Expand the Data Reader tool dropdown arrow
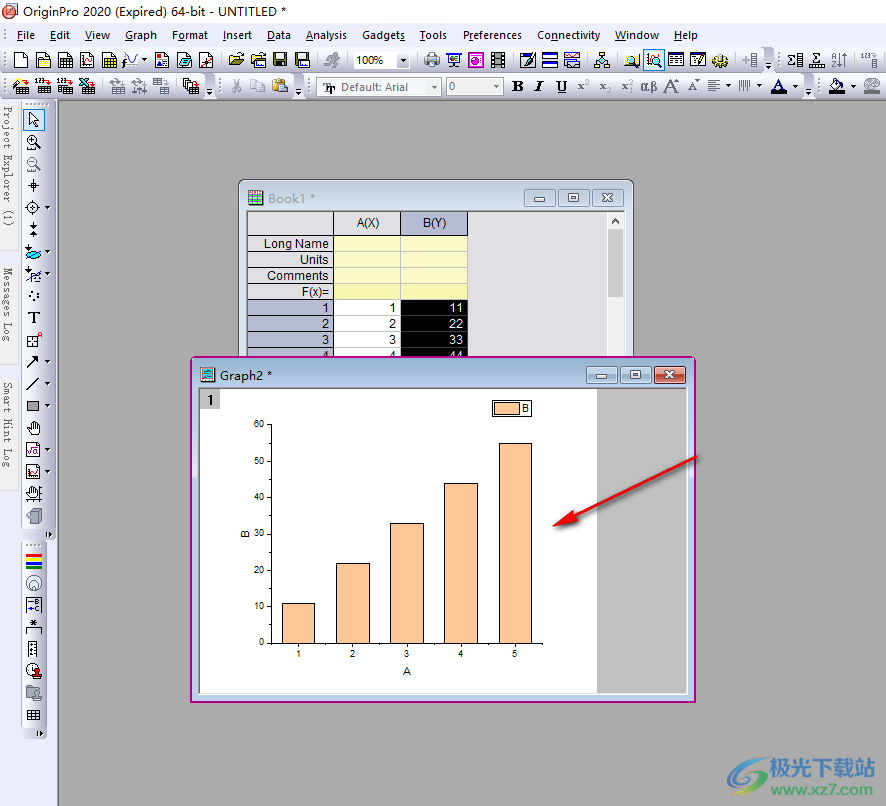Image resolution: width=886 pixels, height=806 pixels. [47, 207]
